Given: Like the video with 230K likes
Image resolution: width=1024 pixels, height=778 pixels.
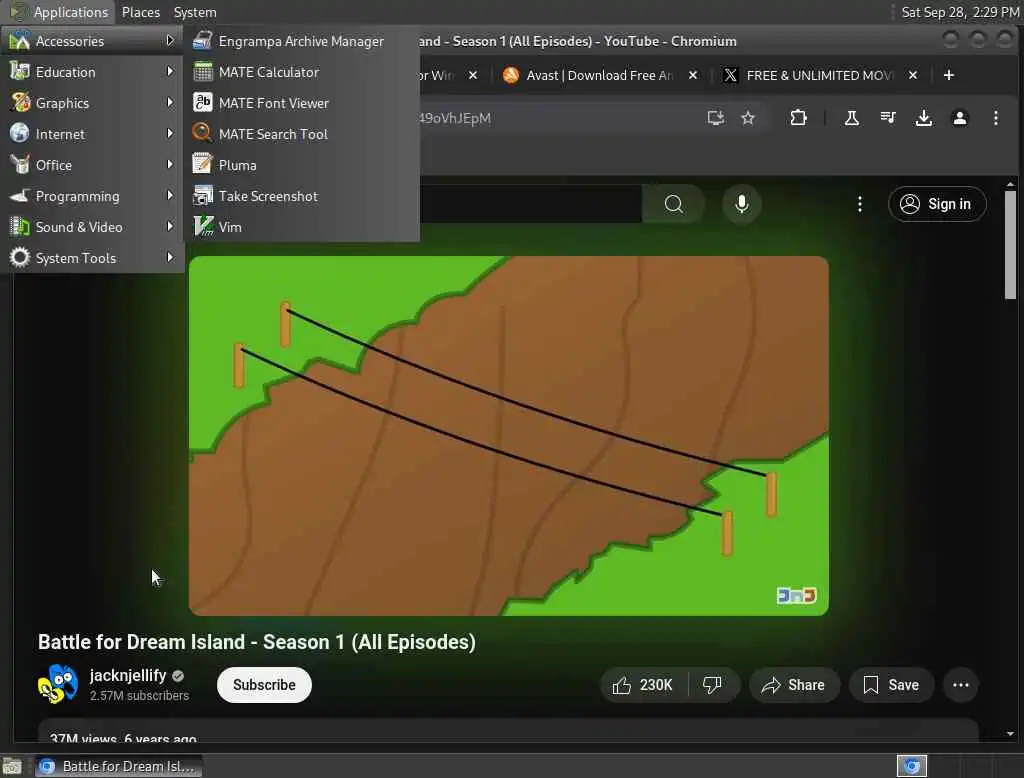Looking at the screenshot, I should (x=643, y=685).
